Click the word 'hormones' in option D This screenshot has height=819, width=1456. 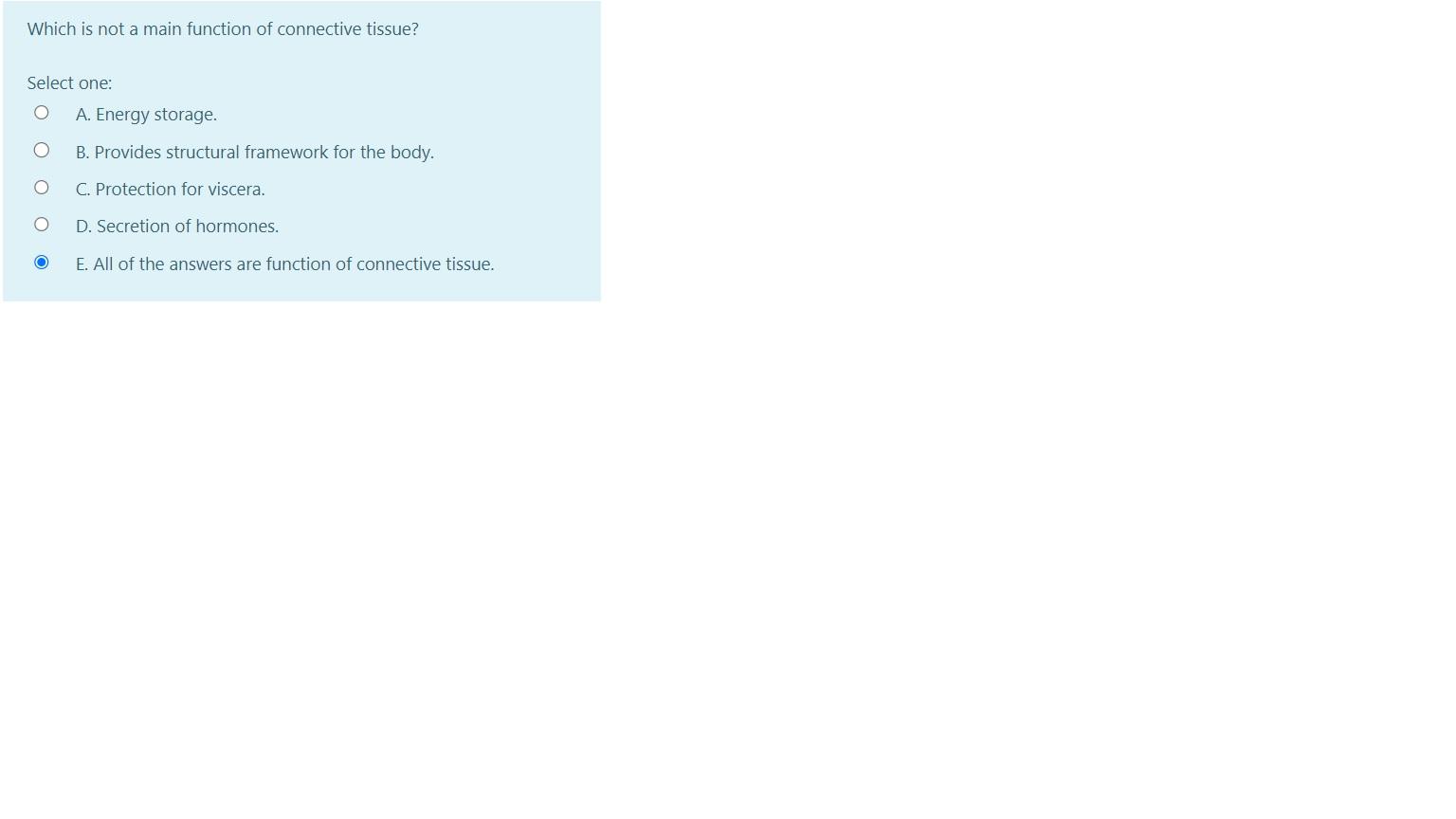click(x=235, y=227)
